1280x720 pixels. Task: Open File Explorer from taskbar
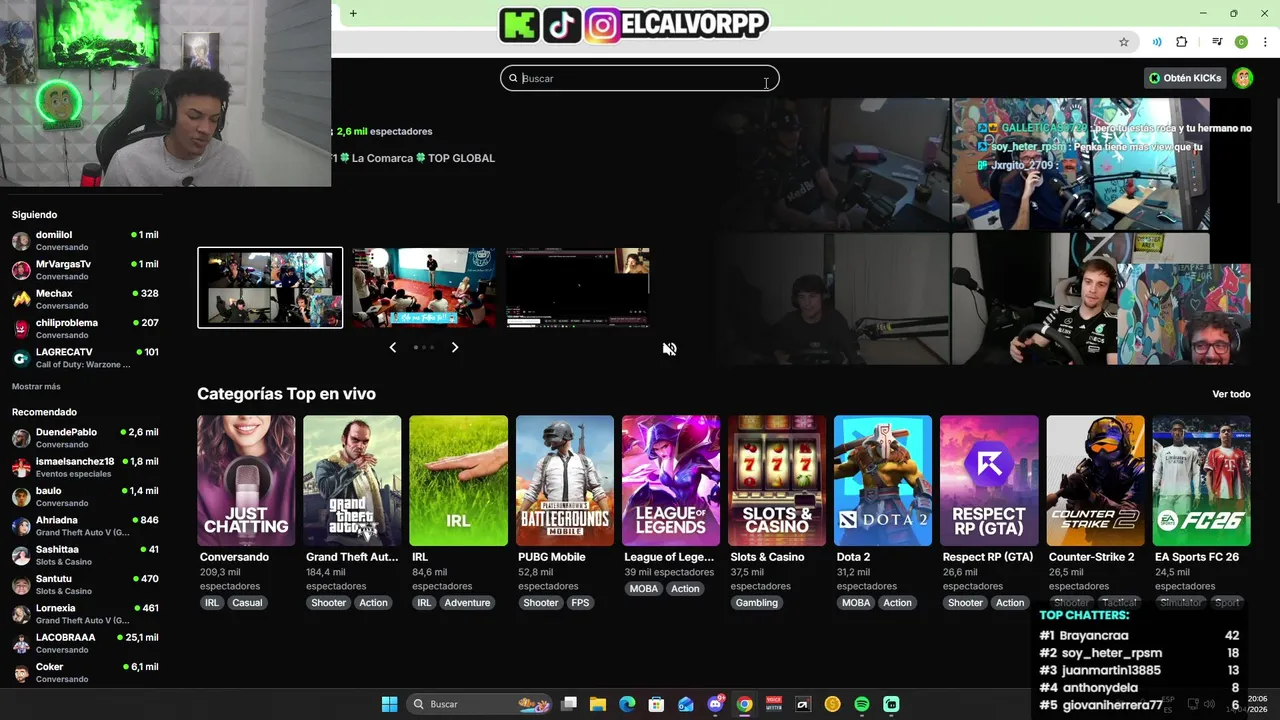click(598, 704)
